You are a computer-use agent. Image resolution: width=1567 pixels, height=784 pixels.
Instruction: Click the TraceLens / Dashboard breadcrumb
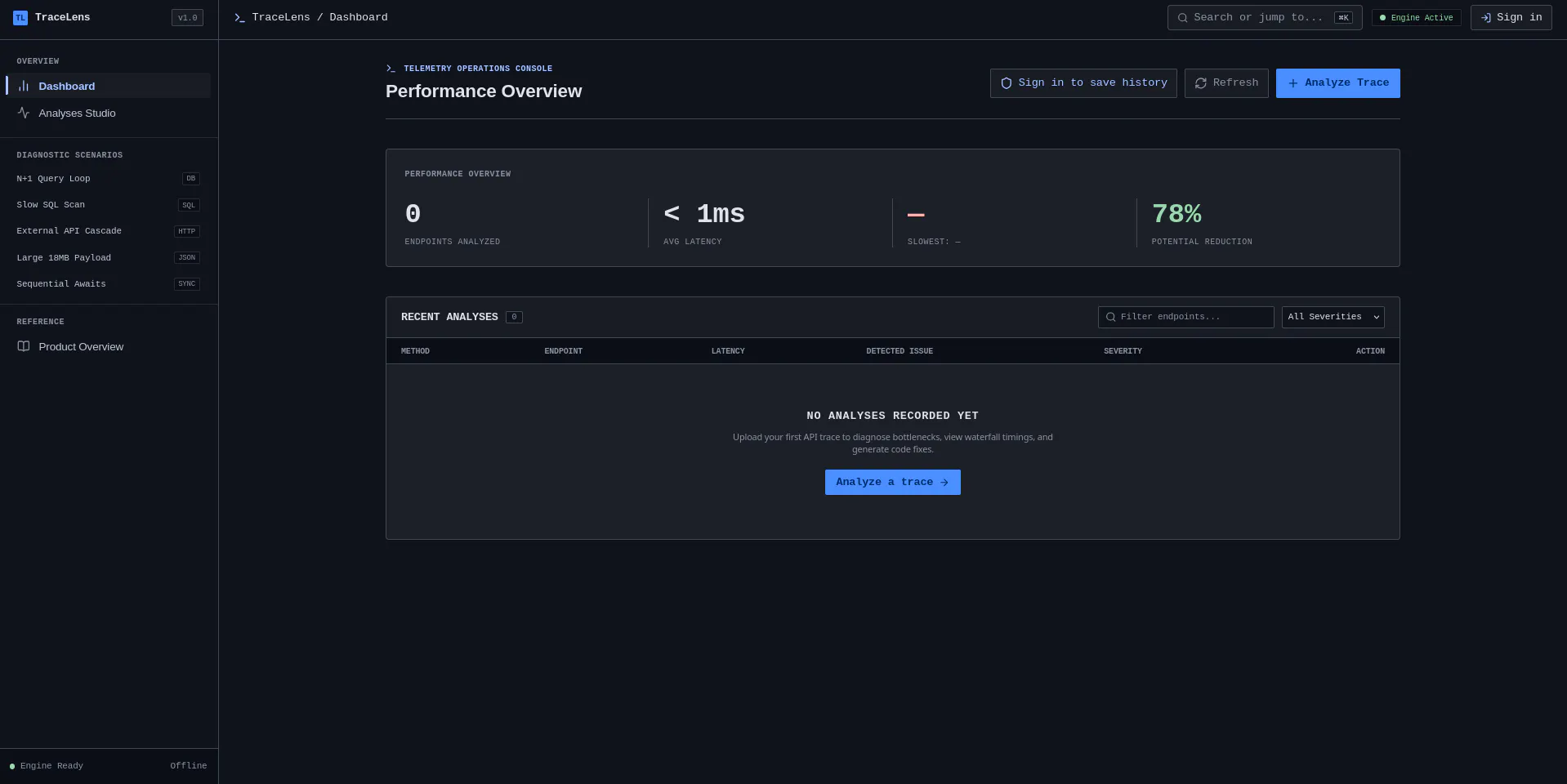pos(319,18)
